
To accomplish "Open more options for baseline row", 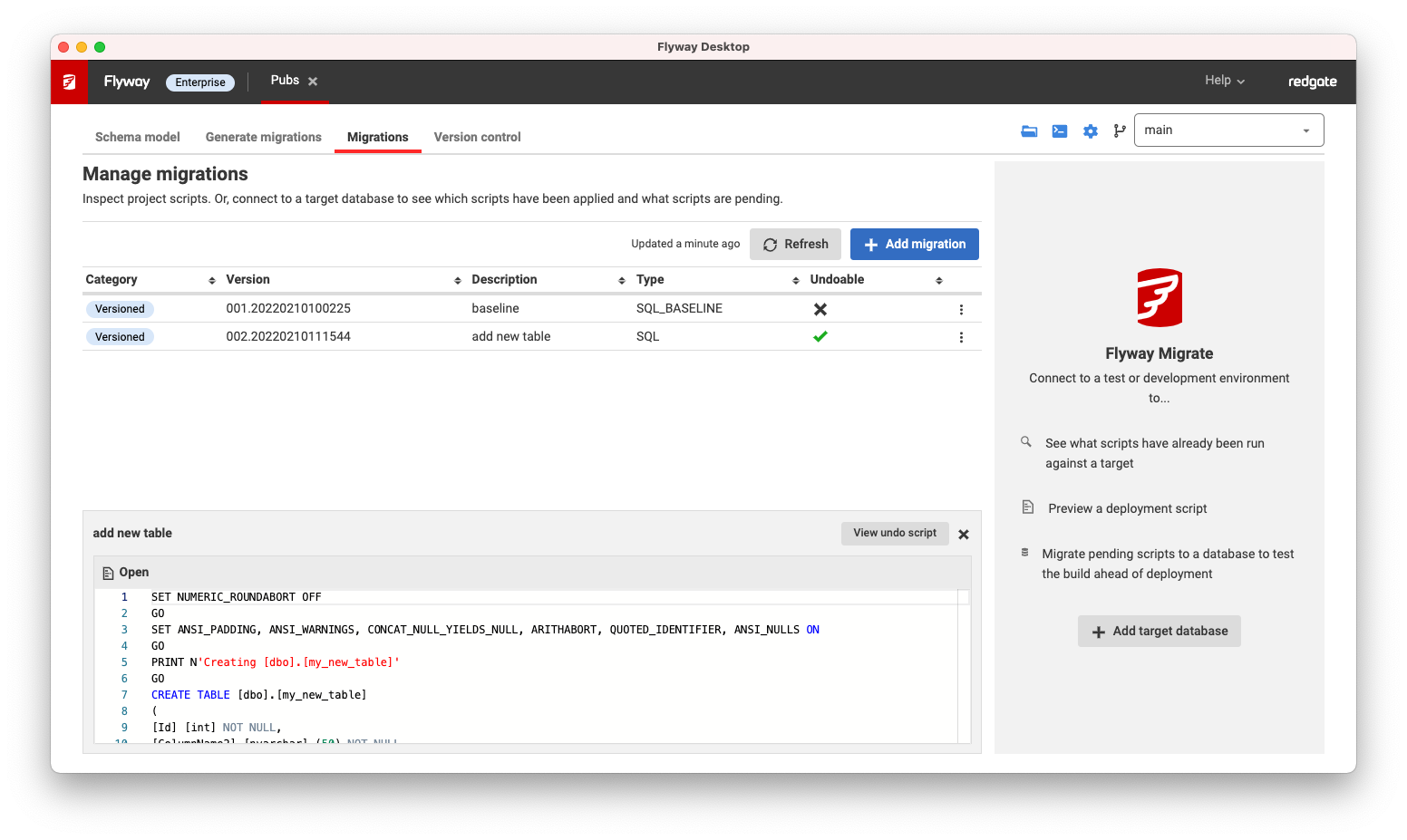I will (x=961, y=310).
